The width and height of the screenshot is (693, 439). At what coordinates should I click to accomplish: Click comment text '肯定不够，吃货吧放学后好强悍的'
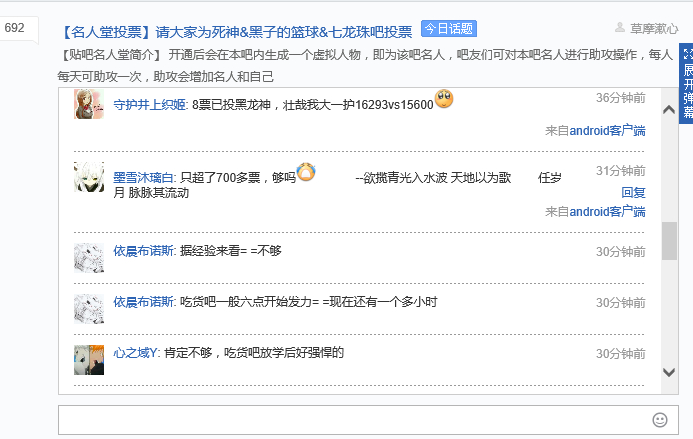pyautogui.click(x=254, y=353)
